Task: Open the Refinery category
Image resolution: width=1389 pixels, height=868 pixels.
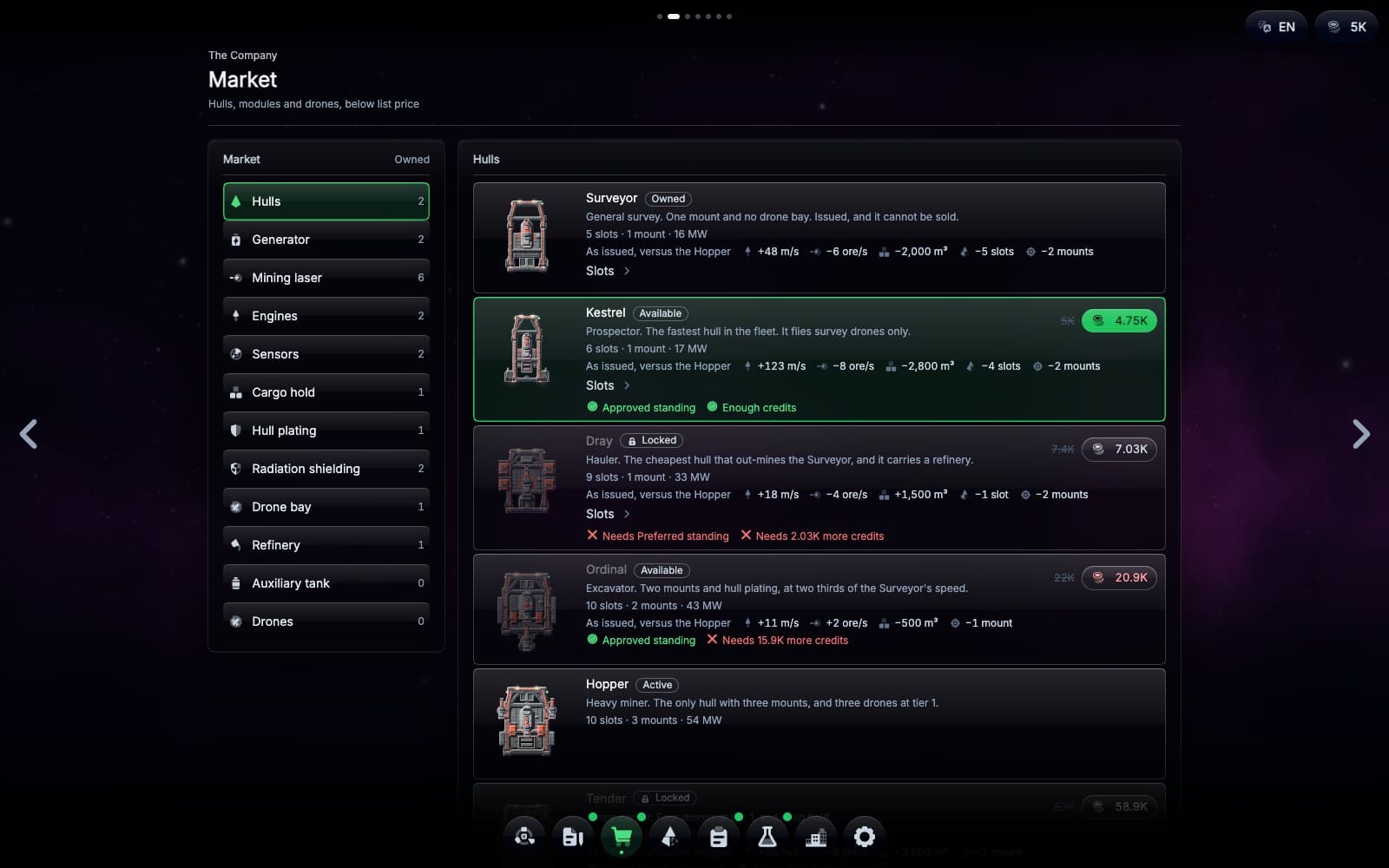Action: (x=326, y=545)
